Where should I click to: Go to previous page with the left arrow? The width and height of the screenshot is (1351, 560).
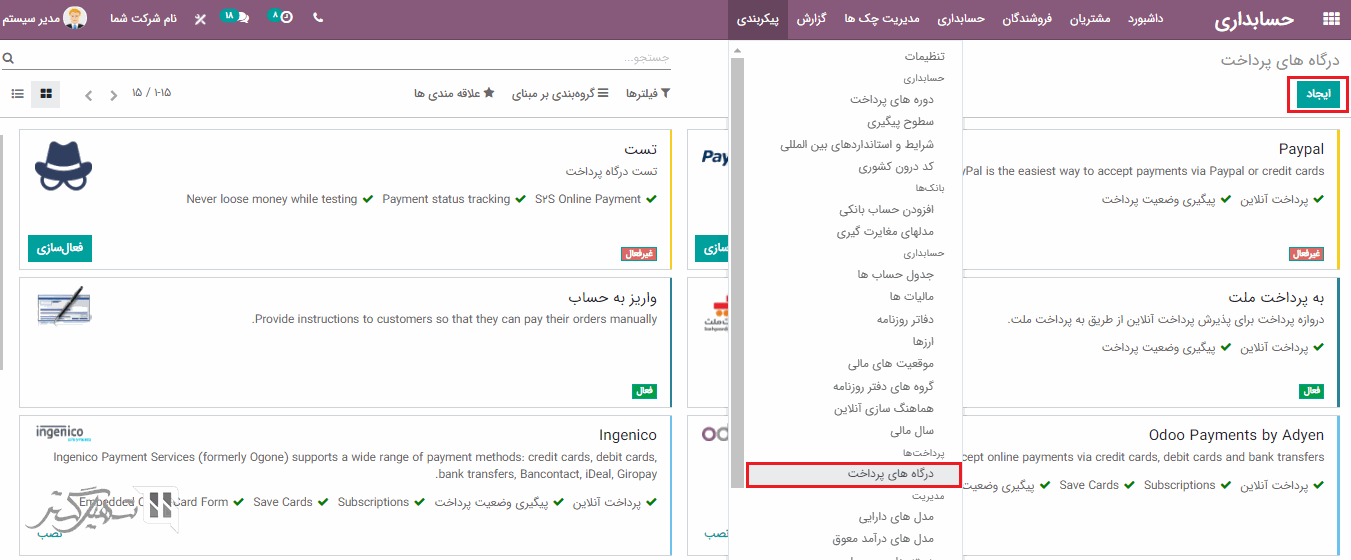tap(113, 95)
